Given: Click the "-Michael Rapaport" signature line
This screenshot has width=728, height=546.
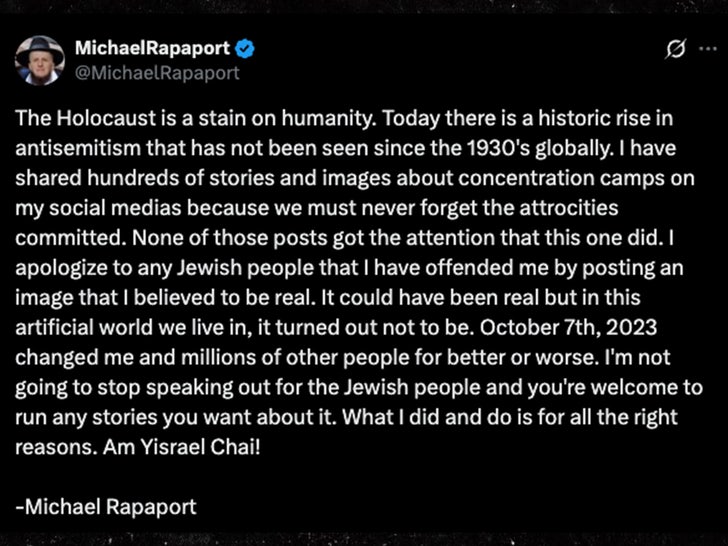Looking at the screenshot, I should pyautogui.click(x=105, y=506).
